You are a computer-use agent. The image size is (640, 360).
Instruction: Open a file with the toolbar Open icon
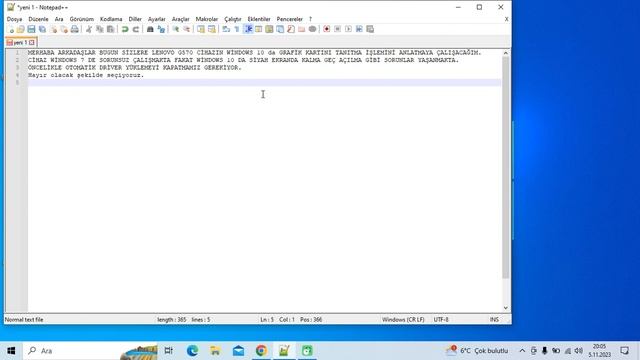click(20, 29)
